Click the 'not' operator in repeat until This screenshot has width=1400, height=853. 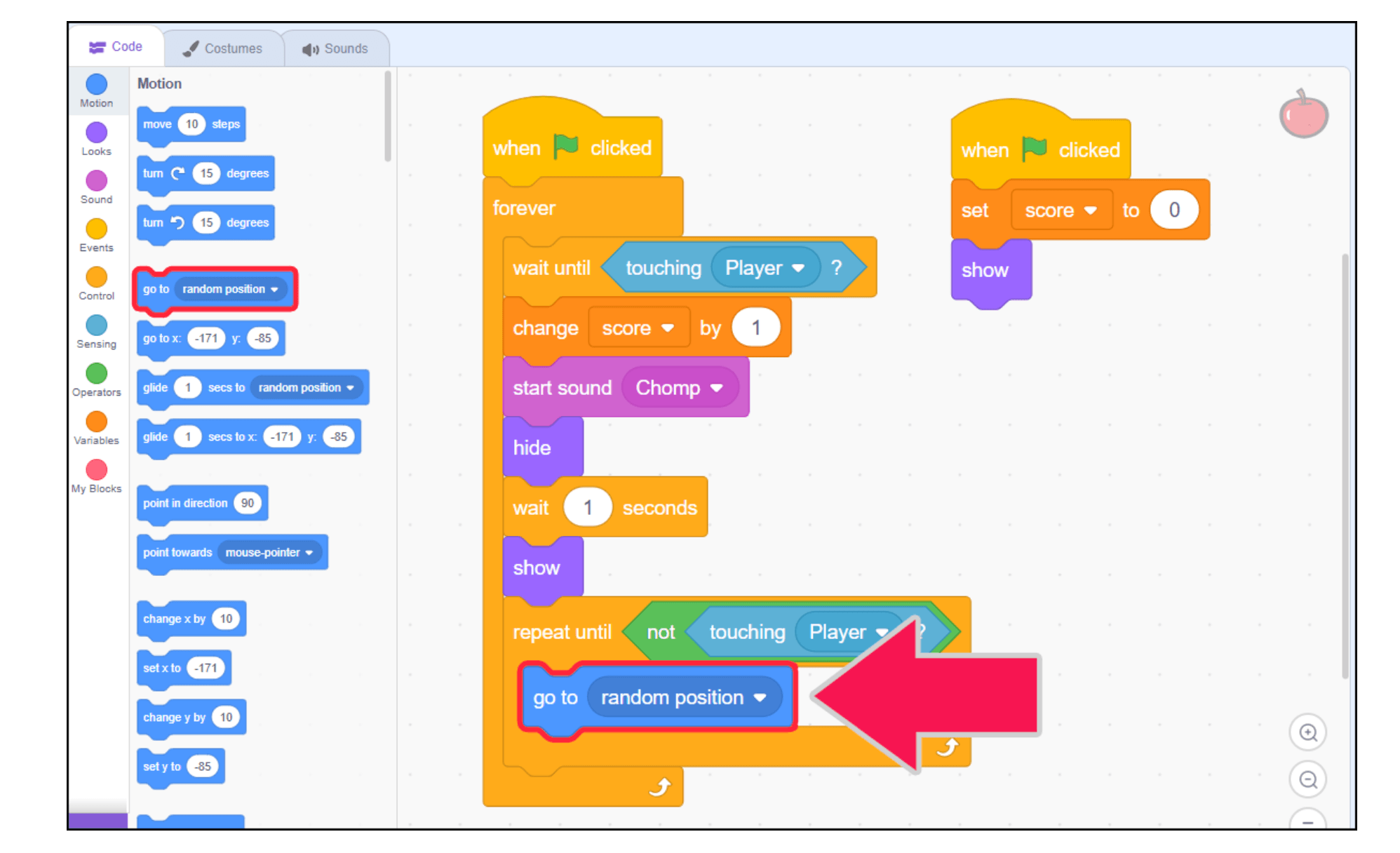point(661,632)
